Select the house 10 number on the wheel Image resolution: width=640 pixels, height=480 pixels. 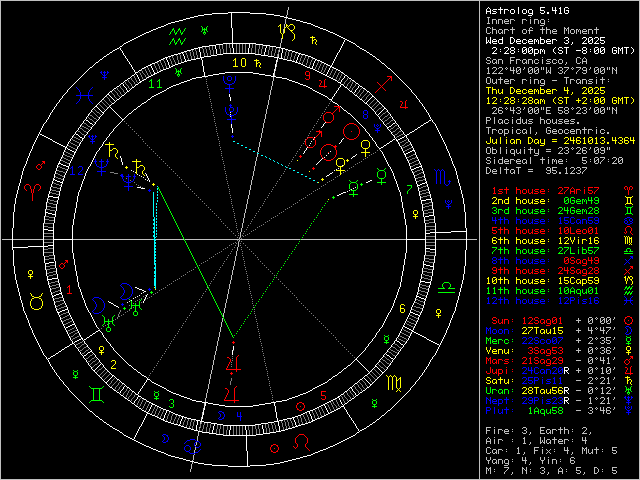pos(238,62)
